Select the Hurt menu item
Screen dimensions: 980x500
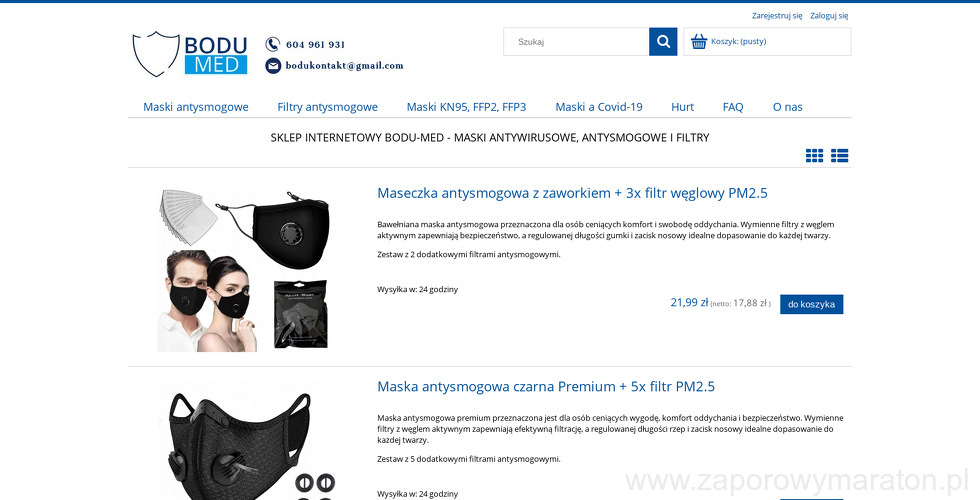click(x=682, y=107)
